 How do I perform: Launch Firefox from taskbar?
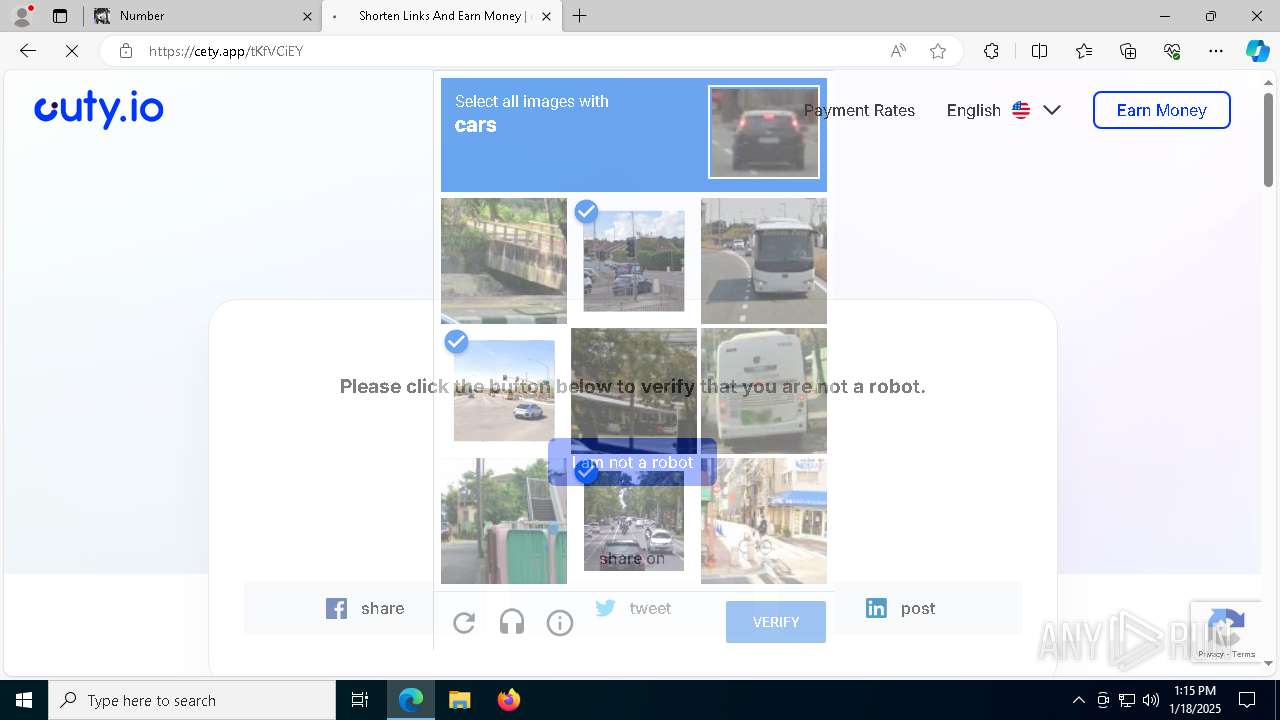508,700
